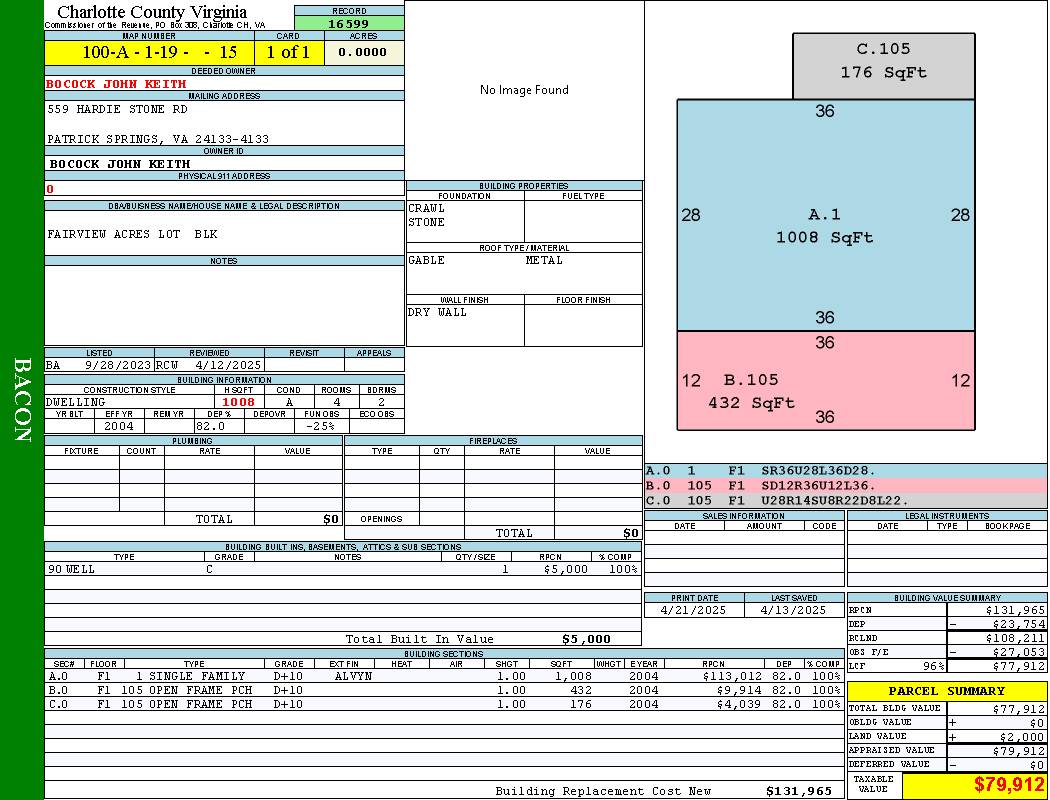Click sketch code line U28R14SU8R22D8L22.
The image size is (1050, 800).
point(835,500)
